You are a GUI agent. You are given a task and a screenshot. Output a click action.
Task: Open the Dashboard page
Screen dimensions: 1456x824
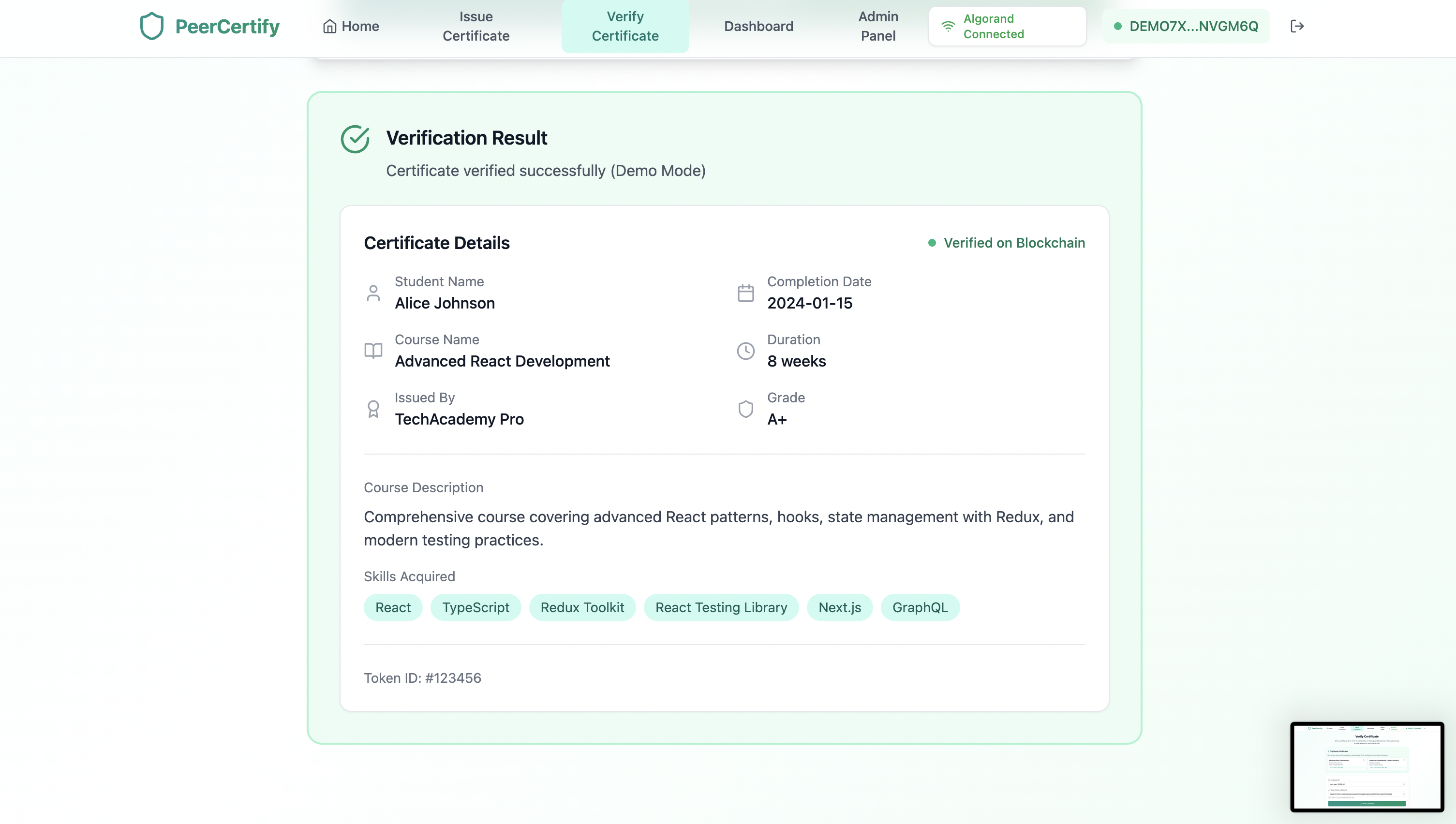758,26
